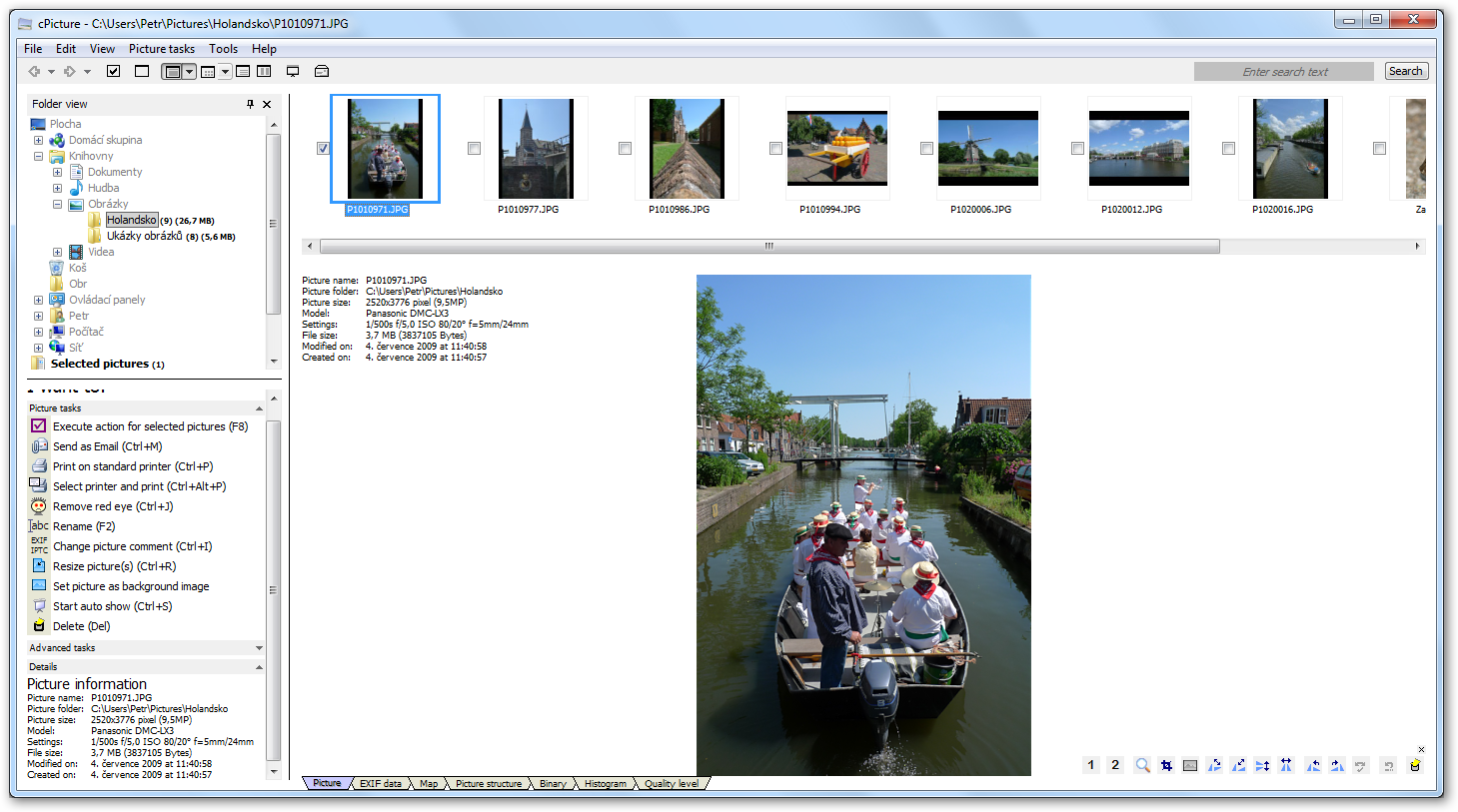
Task: Open the Tools menu
Action: tap(223, 48)
